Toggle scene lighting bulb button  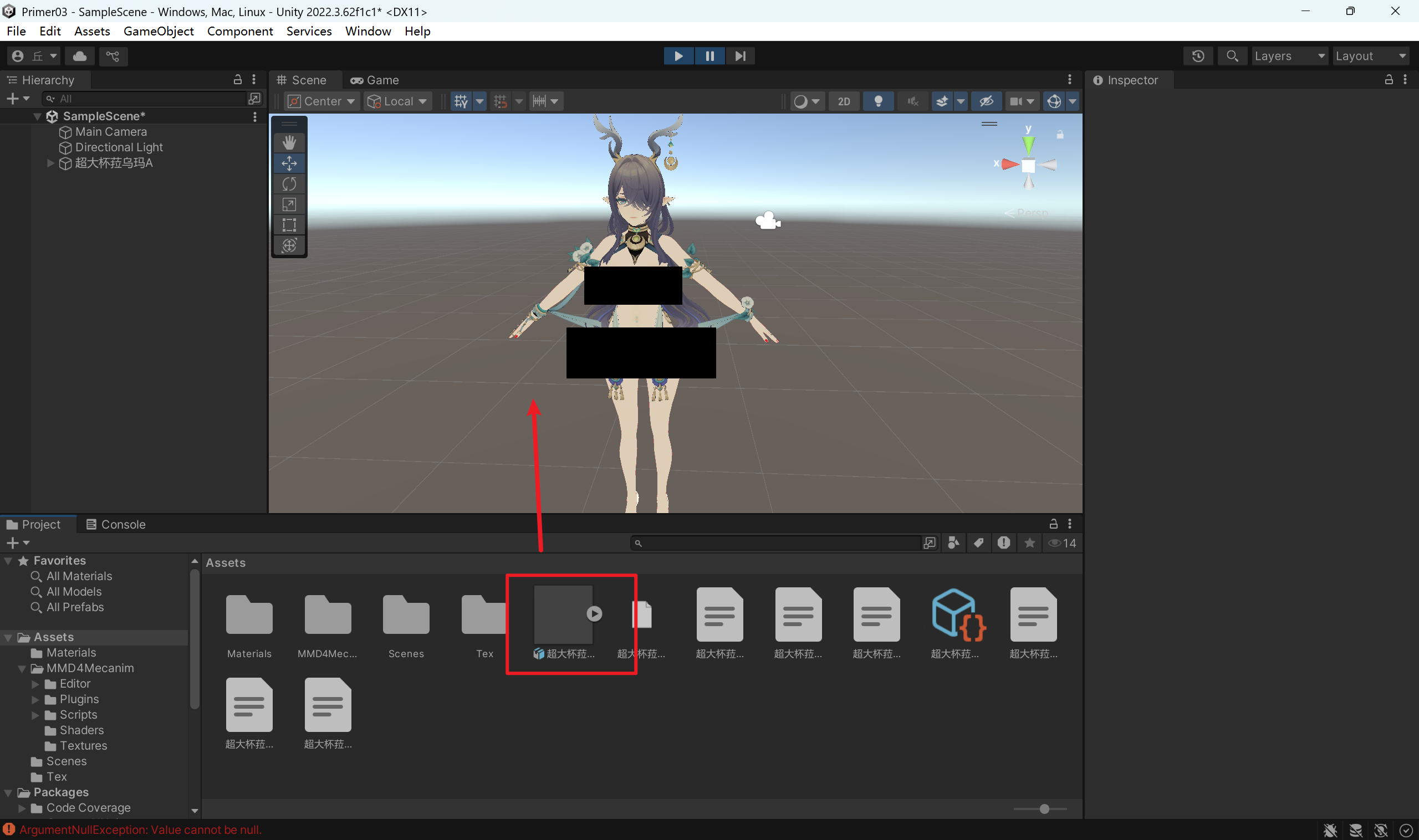click(877, 101)
